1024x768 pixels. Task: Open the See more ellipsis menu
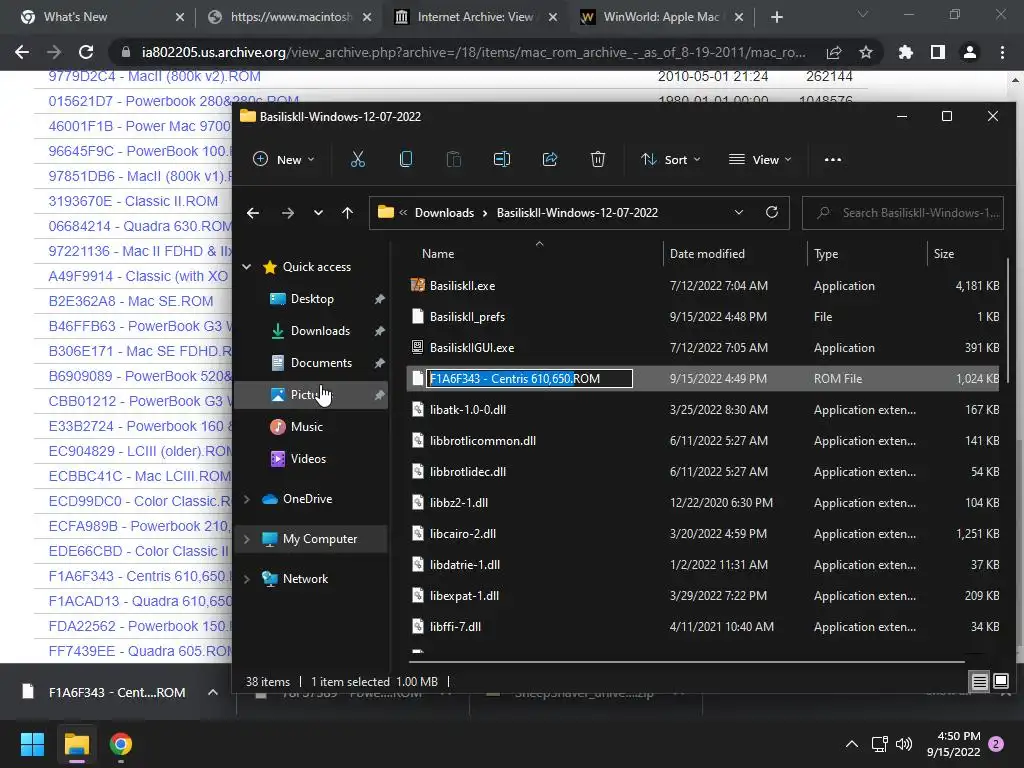tap(833, 159)
